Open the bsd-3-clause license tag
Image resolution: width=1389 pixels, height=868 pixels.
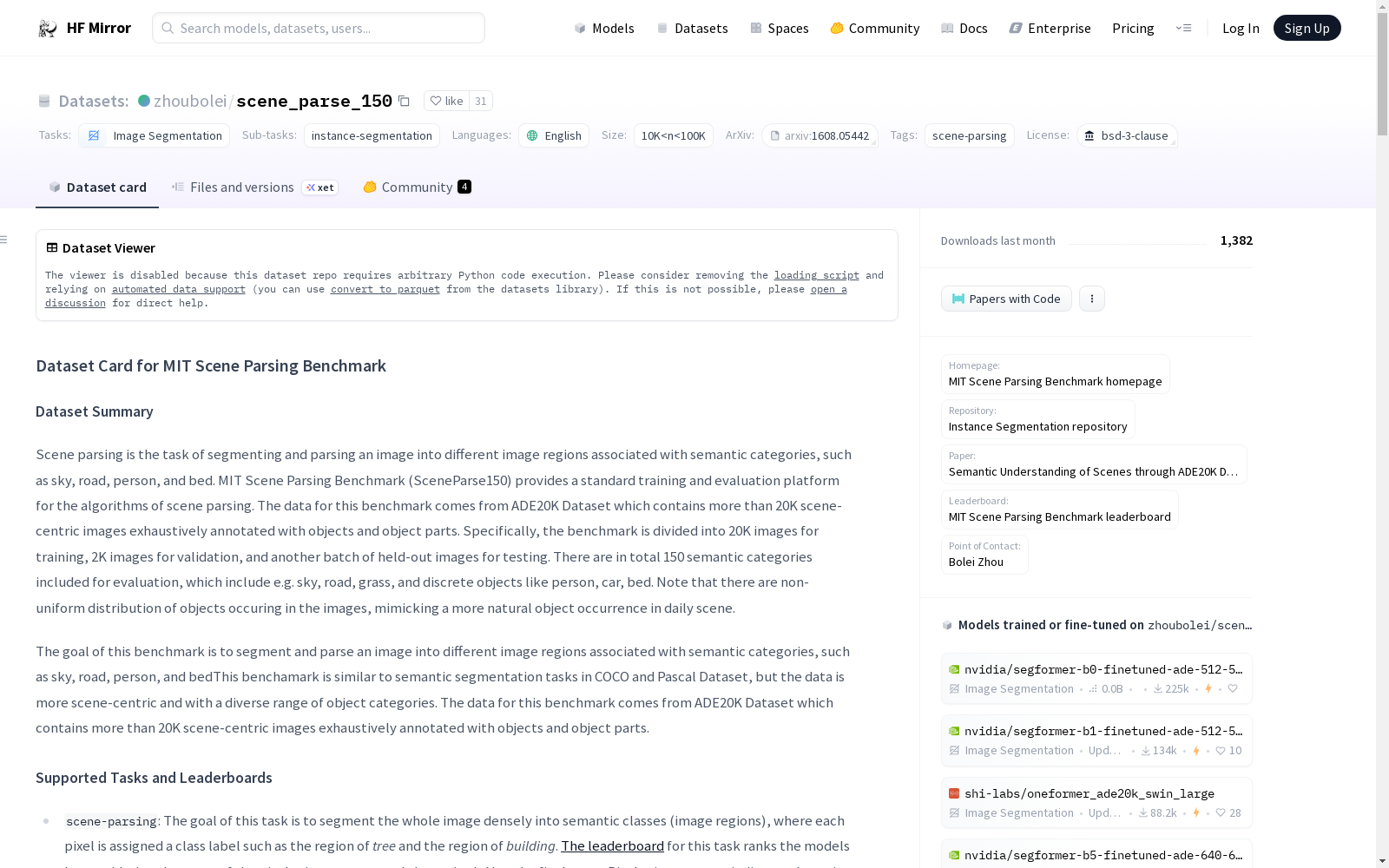(x=1127, y=135)
